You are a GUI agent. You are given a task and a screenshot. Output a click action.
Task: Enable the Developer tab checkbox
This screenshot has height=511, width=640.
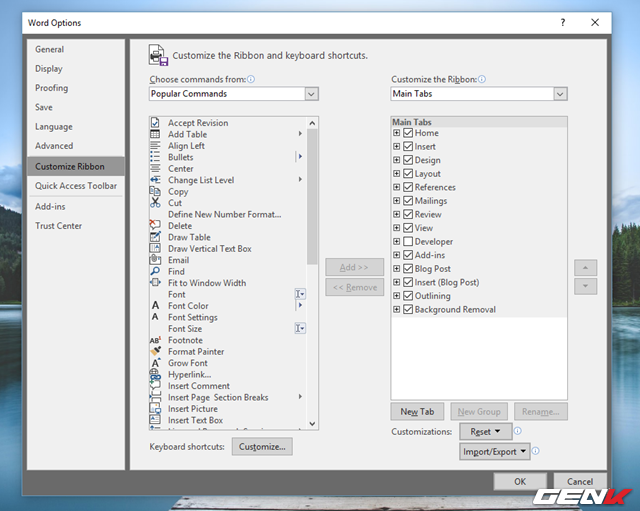pos(408,241)
